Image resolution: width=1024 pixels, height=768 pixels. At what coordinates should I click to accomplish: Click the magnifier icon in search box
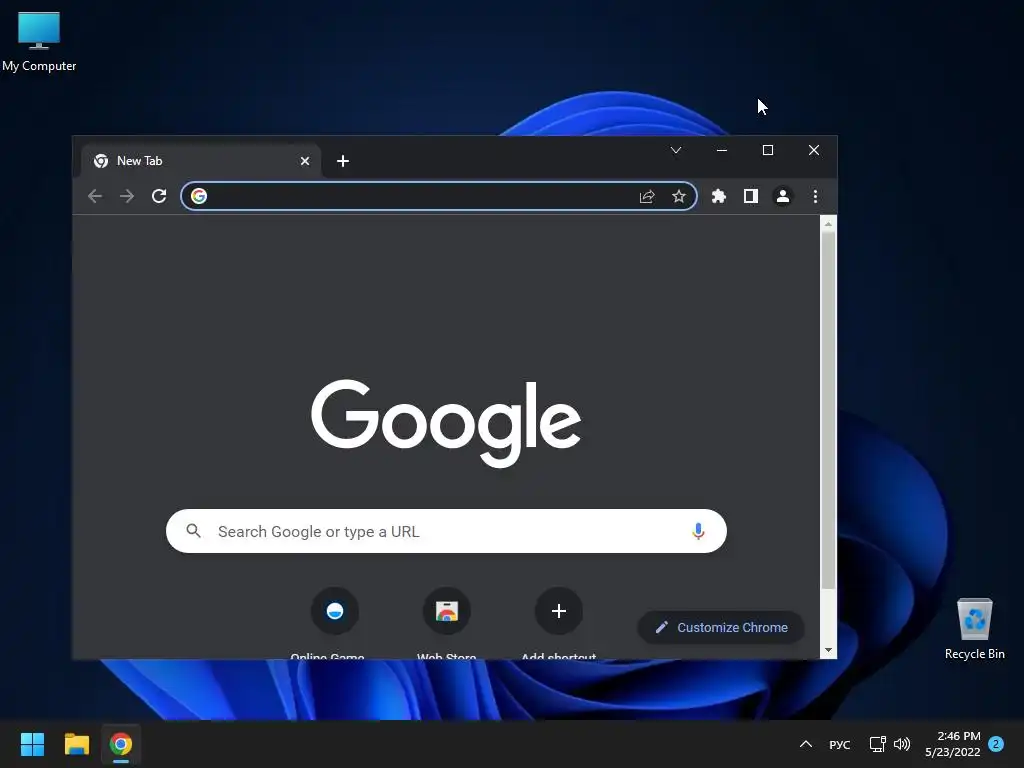(x=193, y=530)
